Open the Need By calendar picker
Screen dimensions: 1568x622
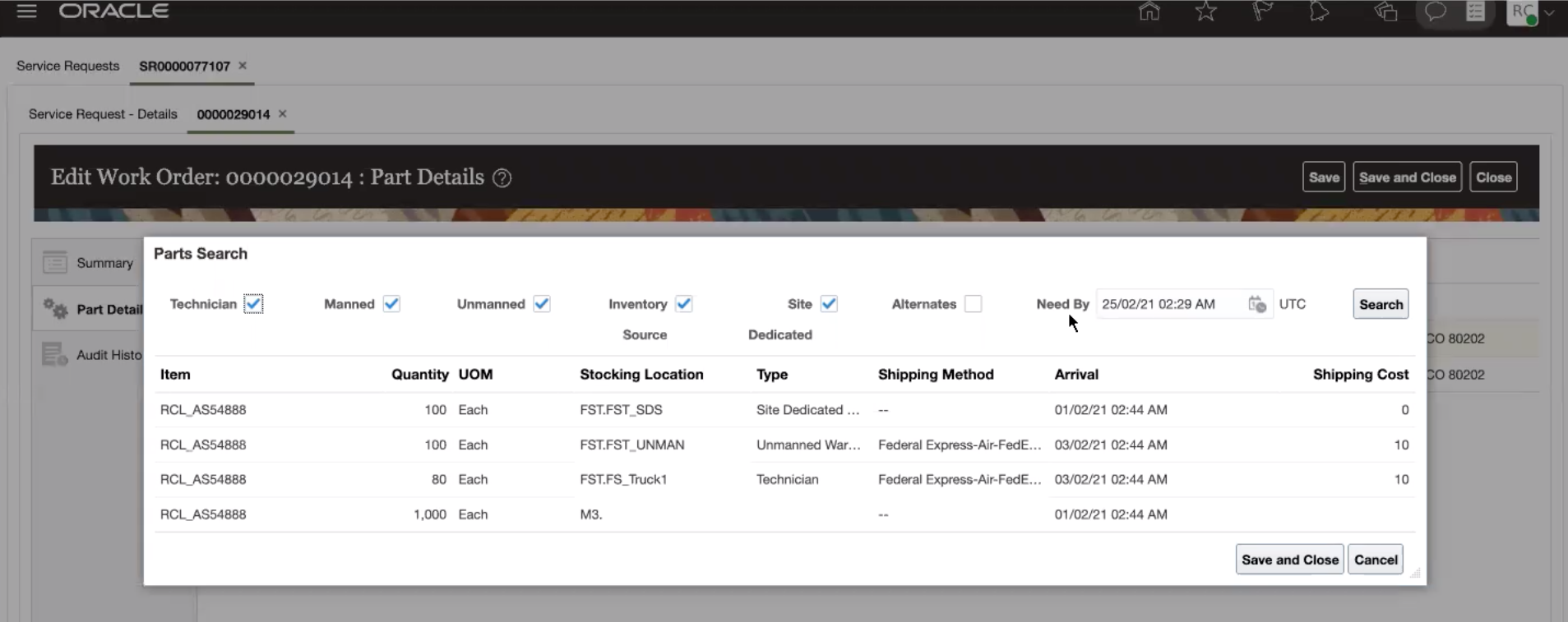(1257, 304)
